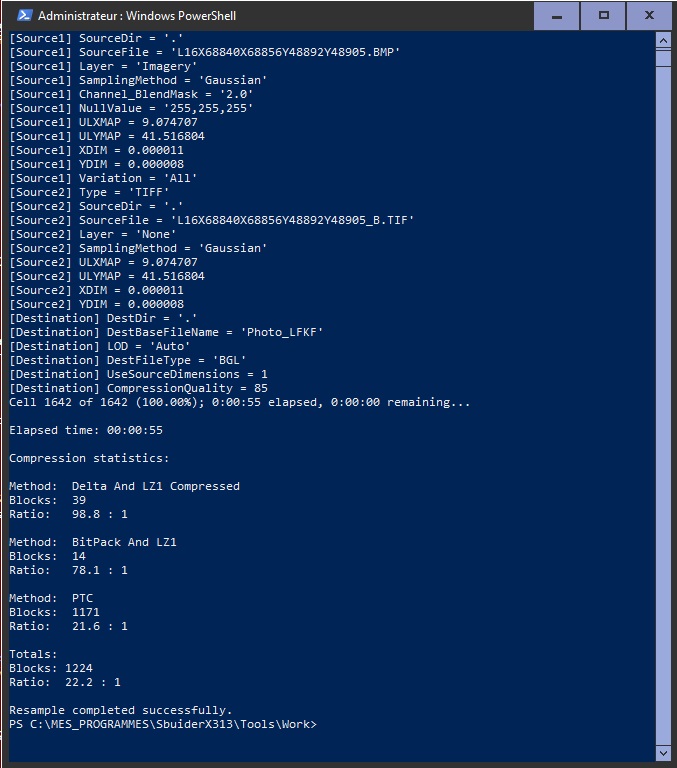This screenshot has width=677, height=768.
Task: Click the scrollbar down arrow
Action: (663, 753)
